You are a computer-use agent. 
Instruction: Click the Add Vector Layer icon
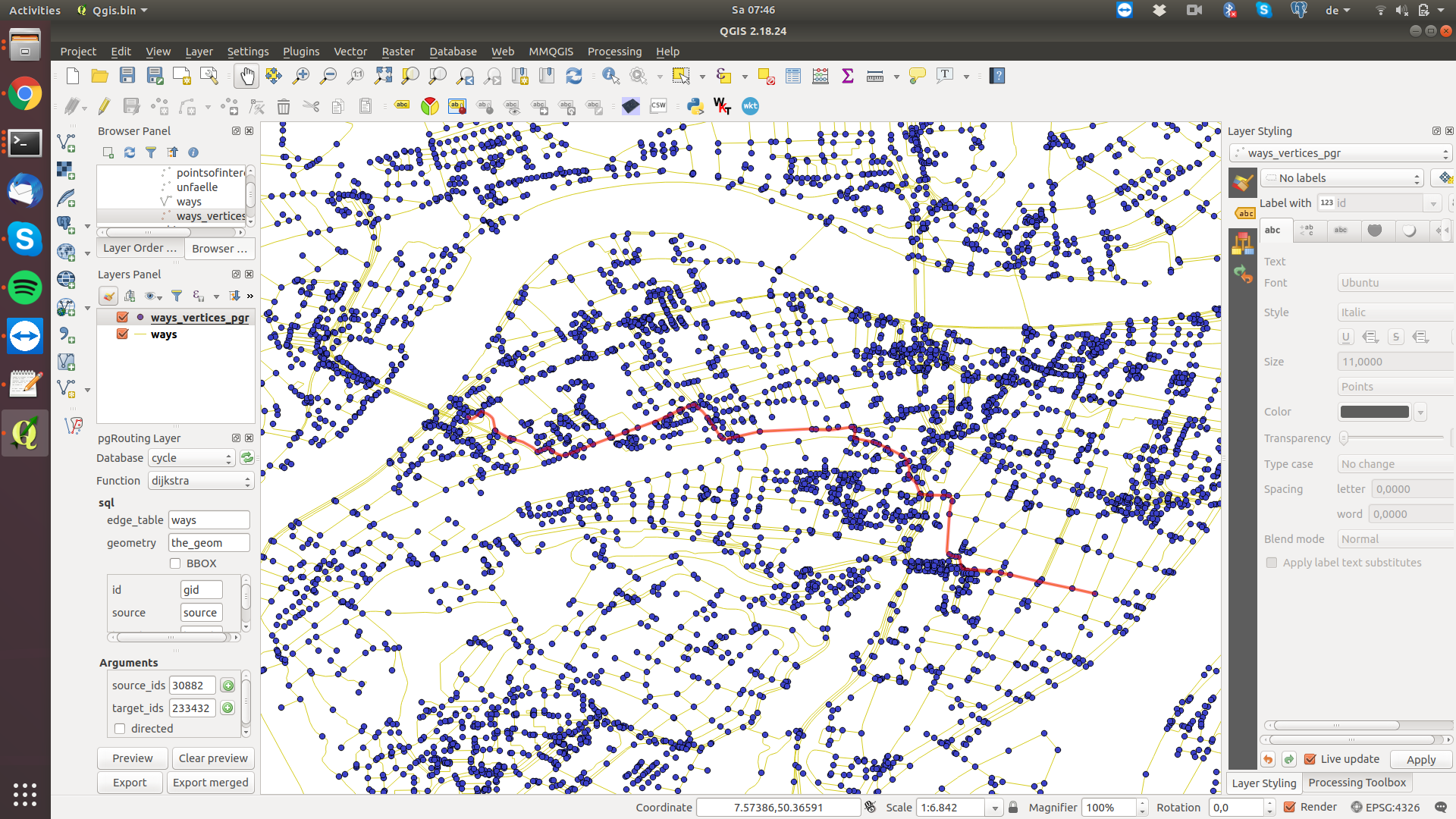[x=67, y=143]
